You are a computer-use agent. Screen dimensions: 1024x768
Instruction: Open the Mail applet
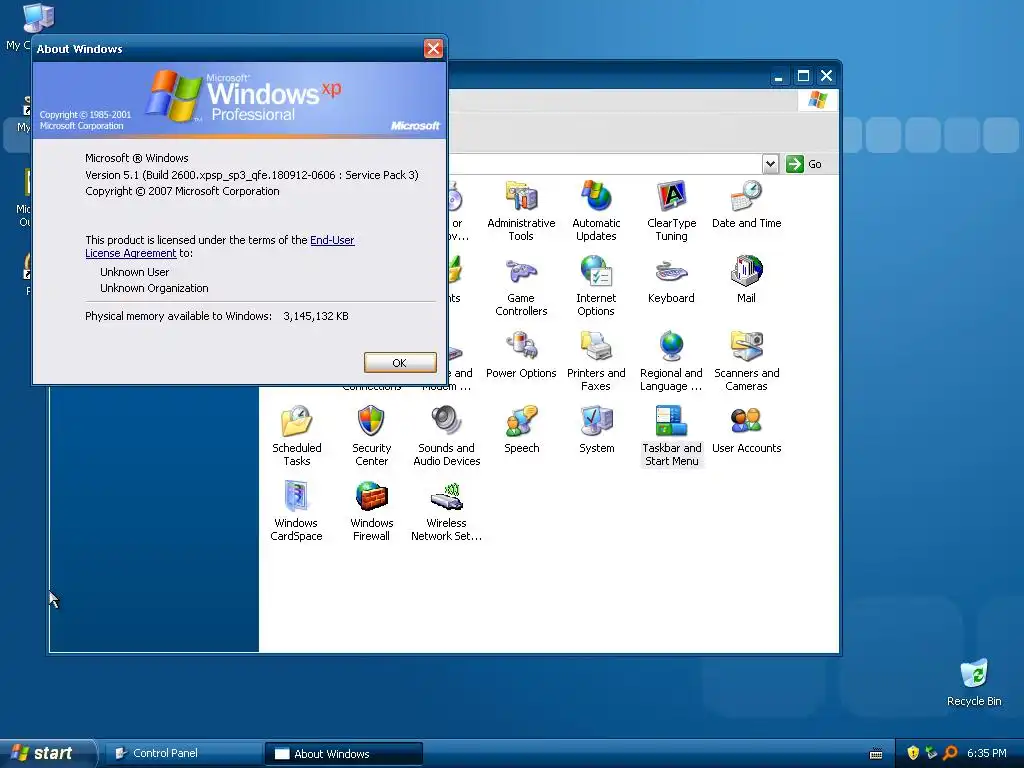(x=746, y=280)
